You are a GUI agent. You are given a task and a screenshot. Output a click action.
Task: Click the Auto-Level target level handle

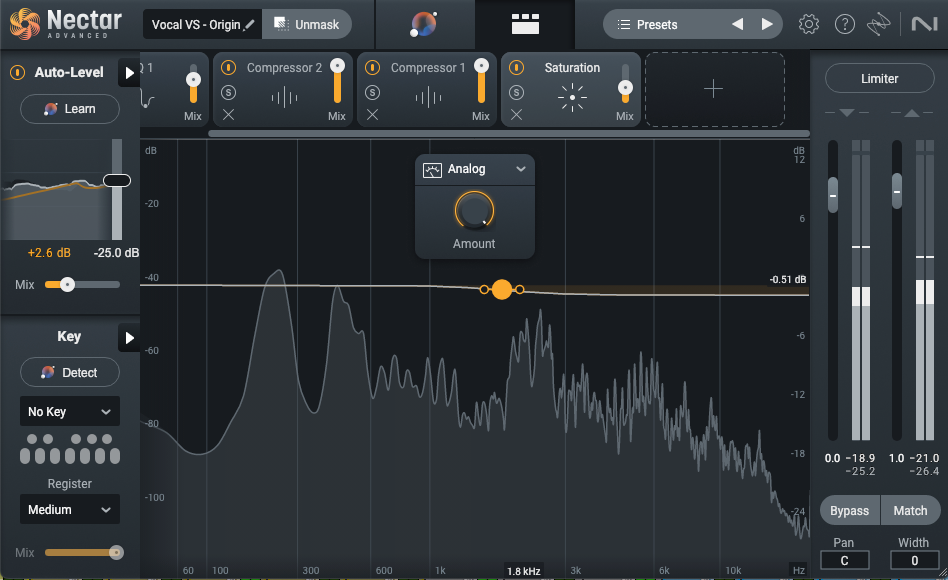click(117, 180)
